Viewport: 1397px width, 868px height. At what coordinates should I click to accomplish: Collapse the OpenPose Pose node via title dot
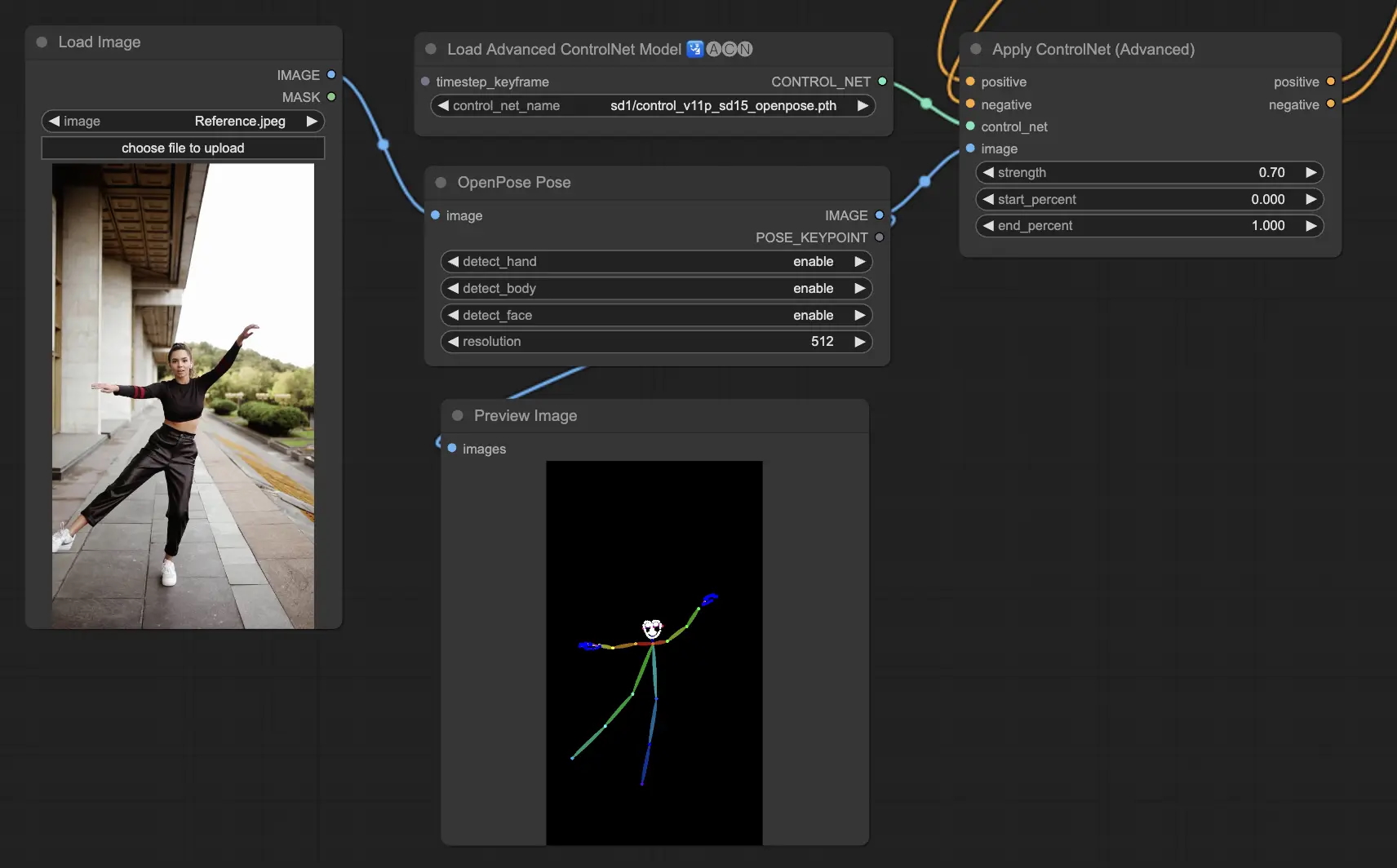(441, 183)
